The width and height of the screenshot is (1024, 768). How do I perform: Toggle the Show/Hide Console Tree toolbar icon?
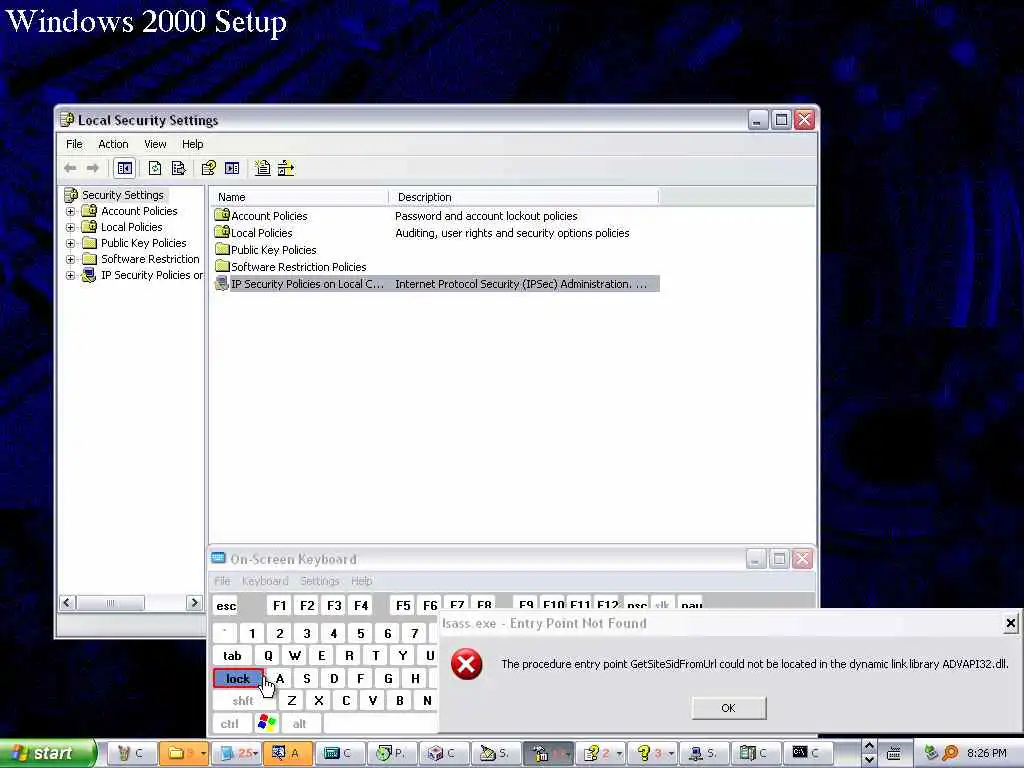click(x=124, y=168)
